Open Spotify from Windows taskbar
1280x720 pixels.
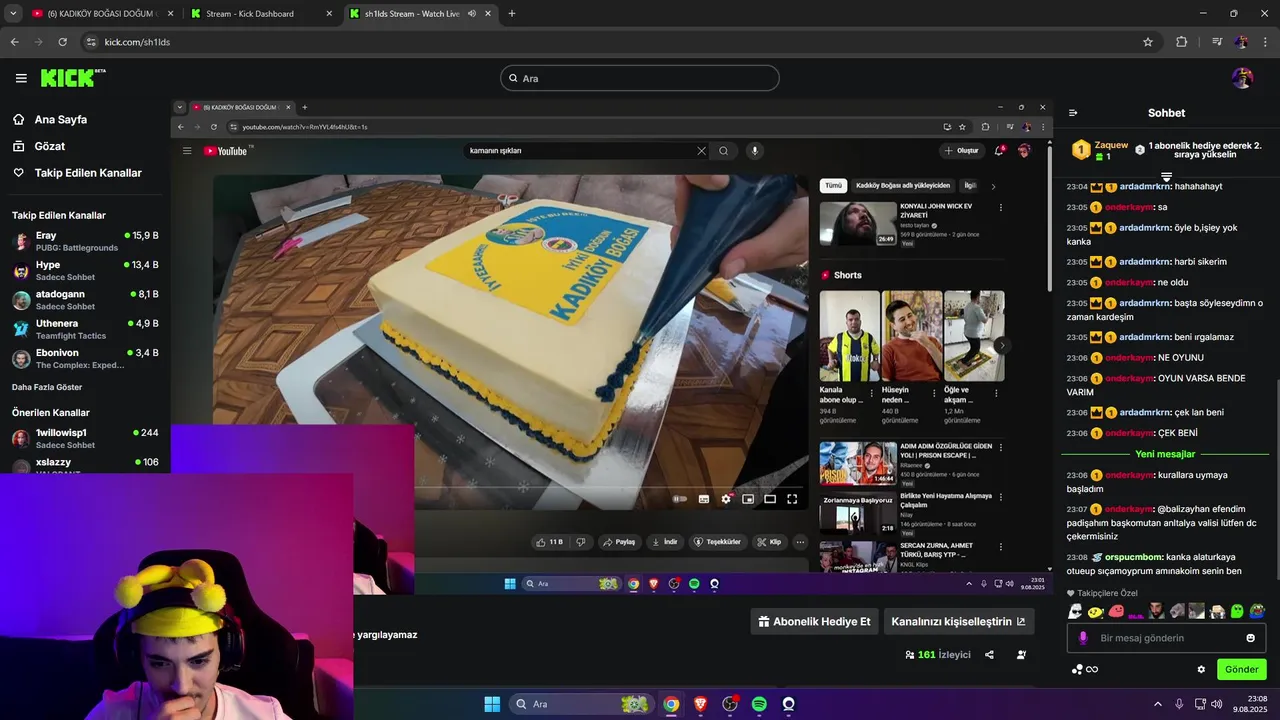coord(759,704)
